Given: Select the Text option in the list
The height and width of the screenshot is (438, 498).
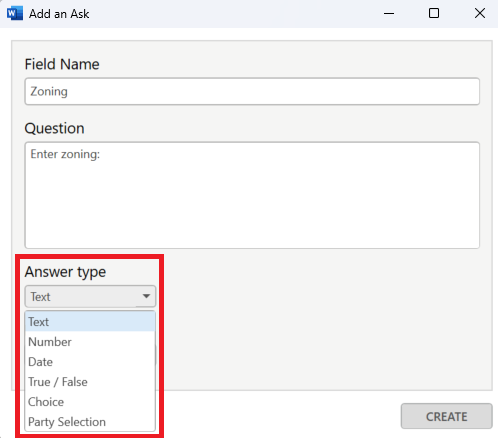Looking at the screenshot, I should pyautogui.click(x=90, y=322).
